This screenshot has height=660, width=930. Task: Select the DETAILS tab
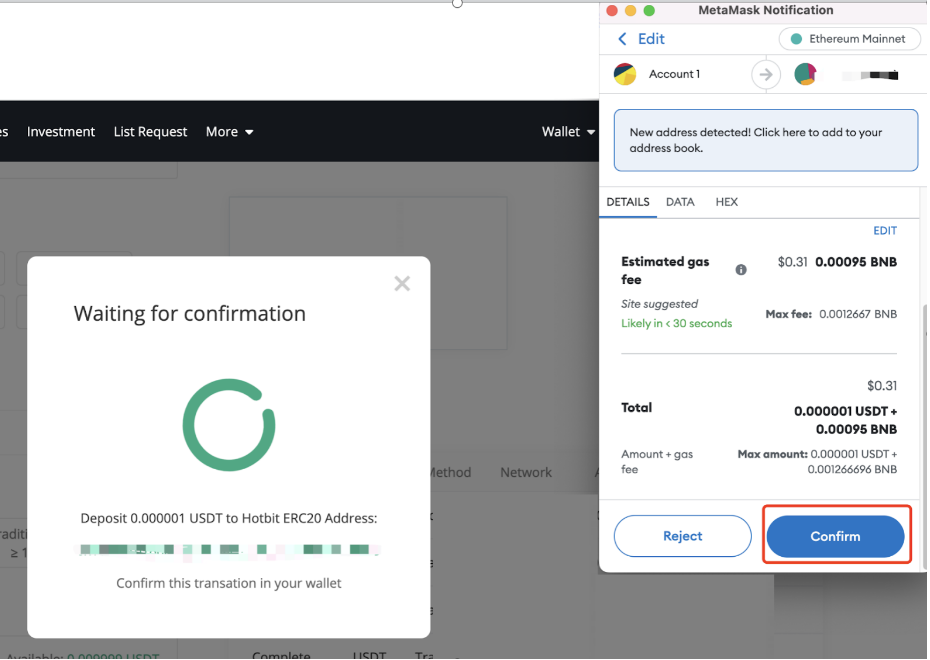pyautogui.click(x=628, y=202)
